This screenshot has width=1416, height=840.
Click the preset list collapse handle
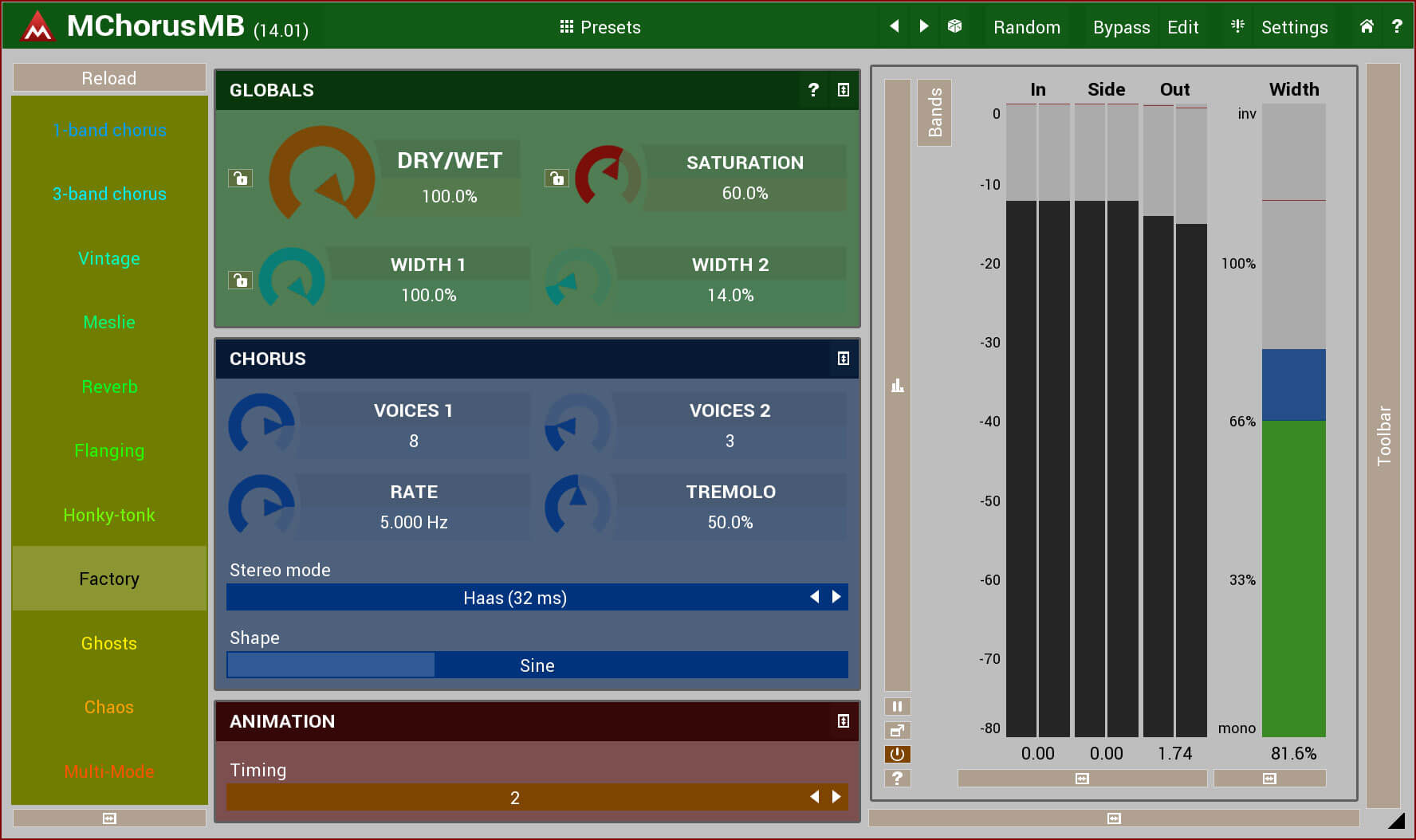point(109,818)
